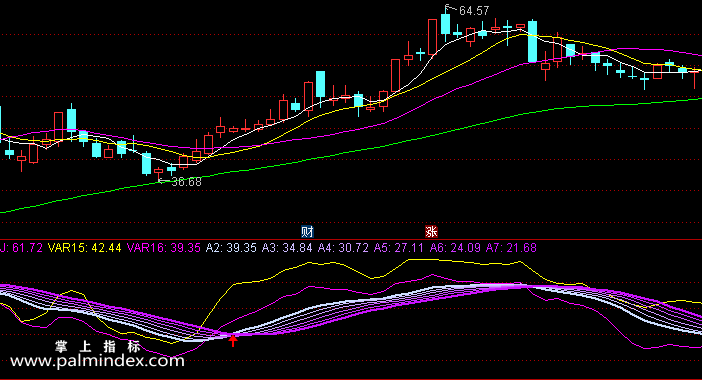The image size is (702, 380).
Task: Click the A2: 39.35 indicator label
Action: pyautogui.click(x=231, y=248)
